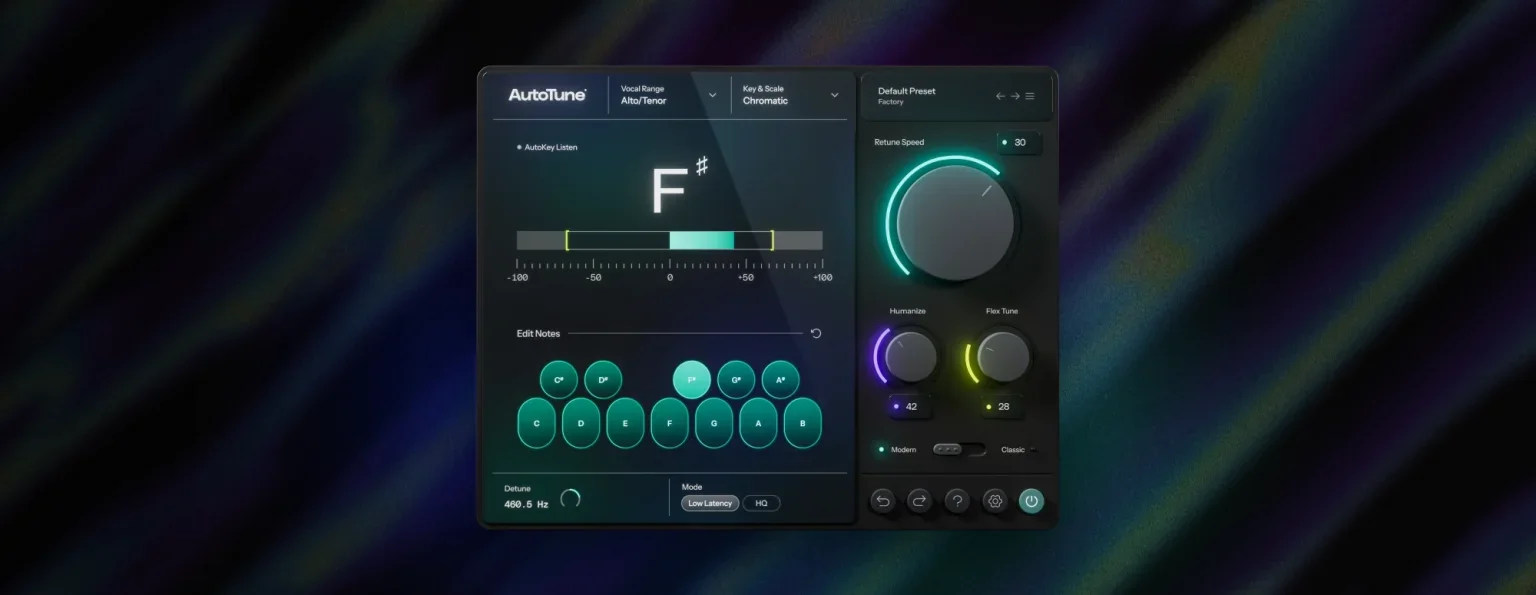Click the +50 label on pitch scale
The width and height of the screenshot is (1536, 595).
point(746,277)
